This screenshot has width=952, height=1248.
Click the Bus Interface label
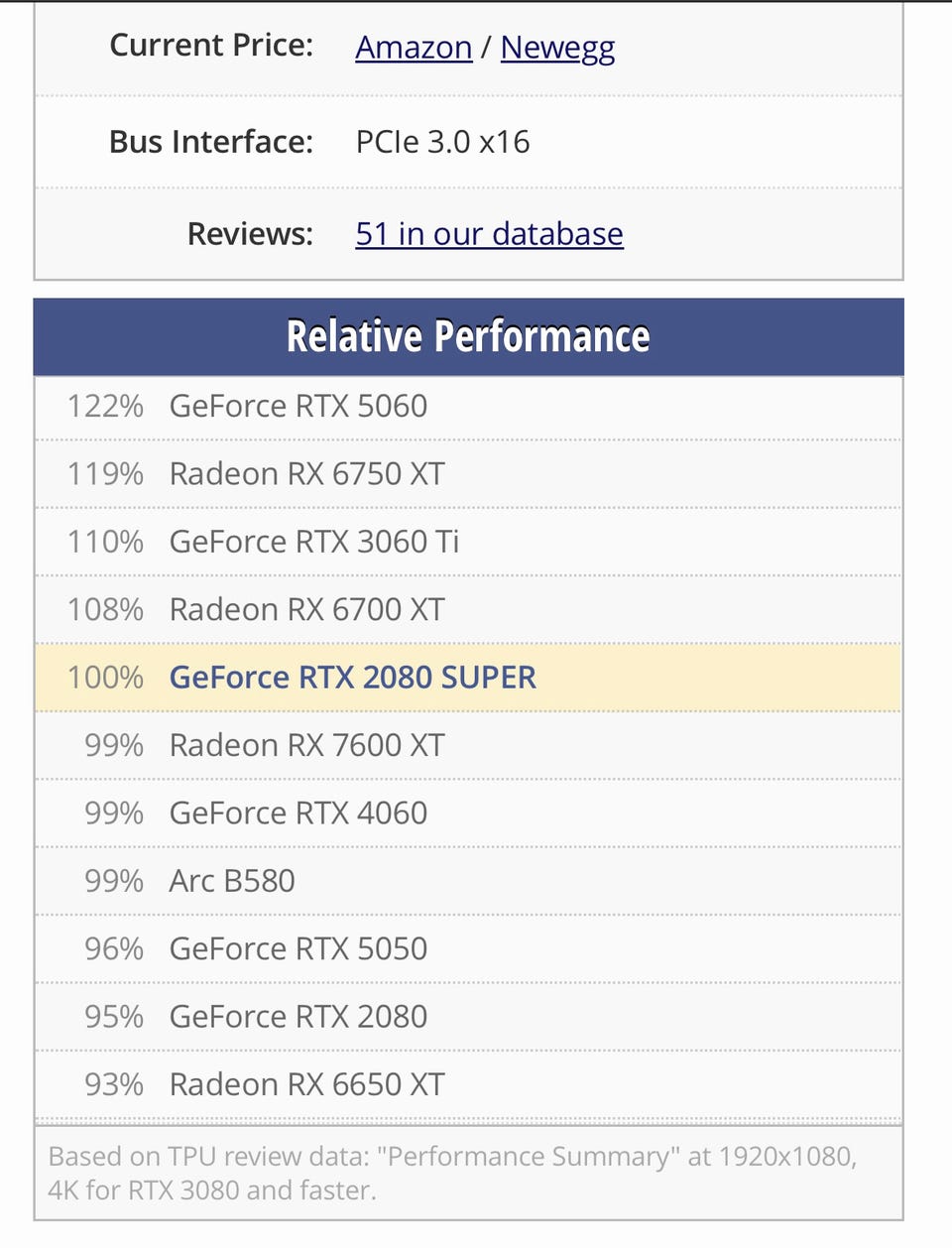click(x=211, y=142)
